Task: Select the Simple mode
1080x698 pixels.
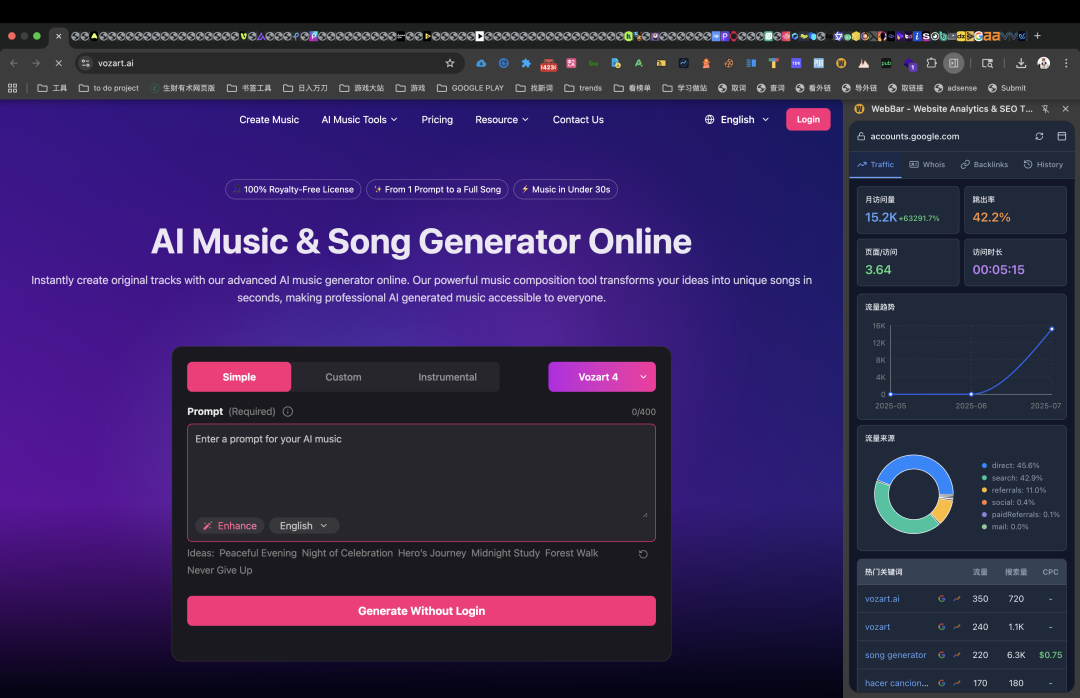Action: 239,377
